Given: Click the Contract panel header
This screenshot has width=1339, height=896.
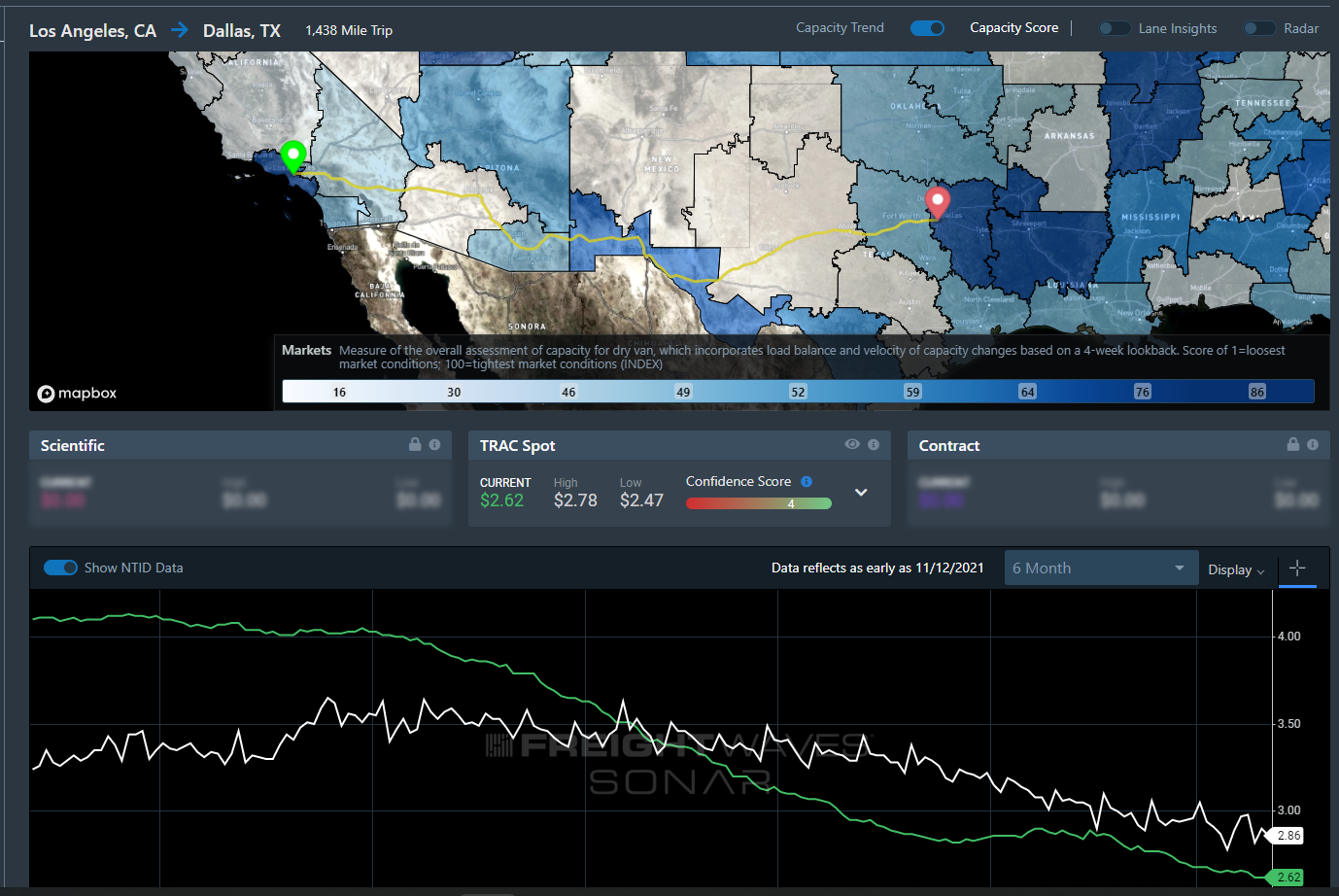Looking at the screenshot, I should coord(1118,445).
